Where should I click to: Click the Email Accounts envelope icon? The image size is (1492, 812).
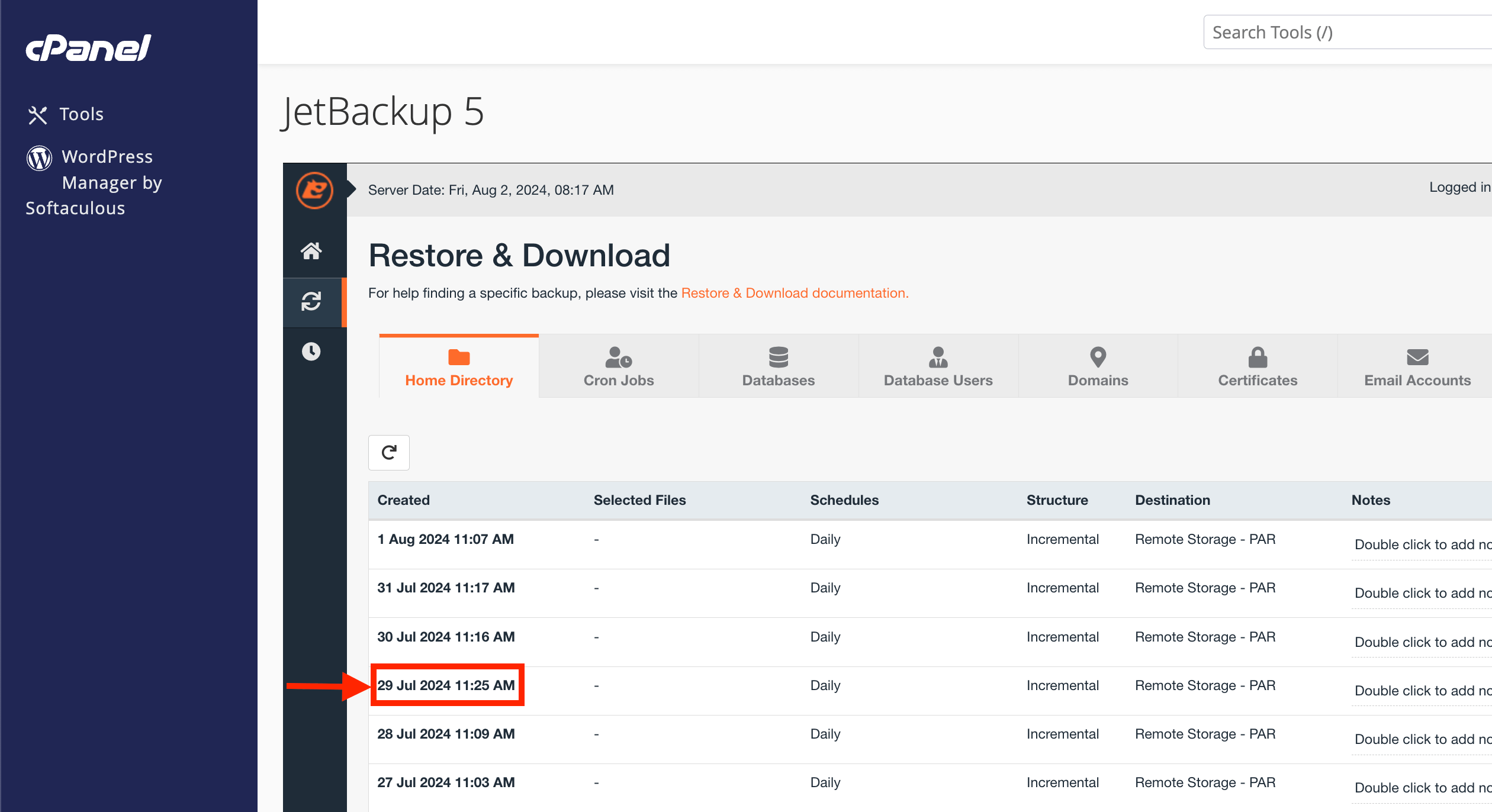[1417, 357]
